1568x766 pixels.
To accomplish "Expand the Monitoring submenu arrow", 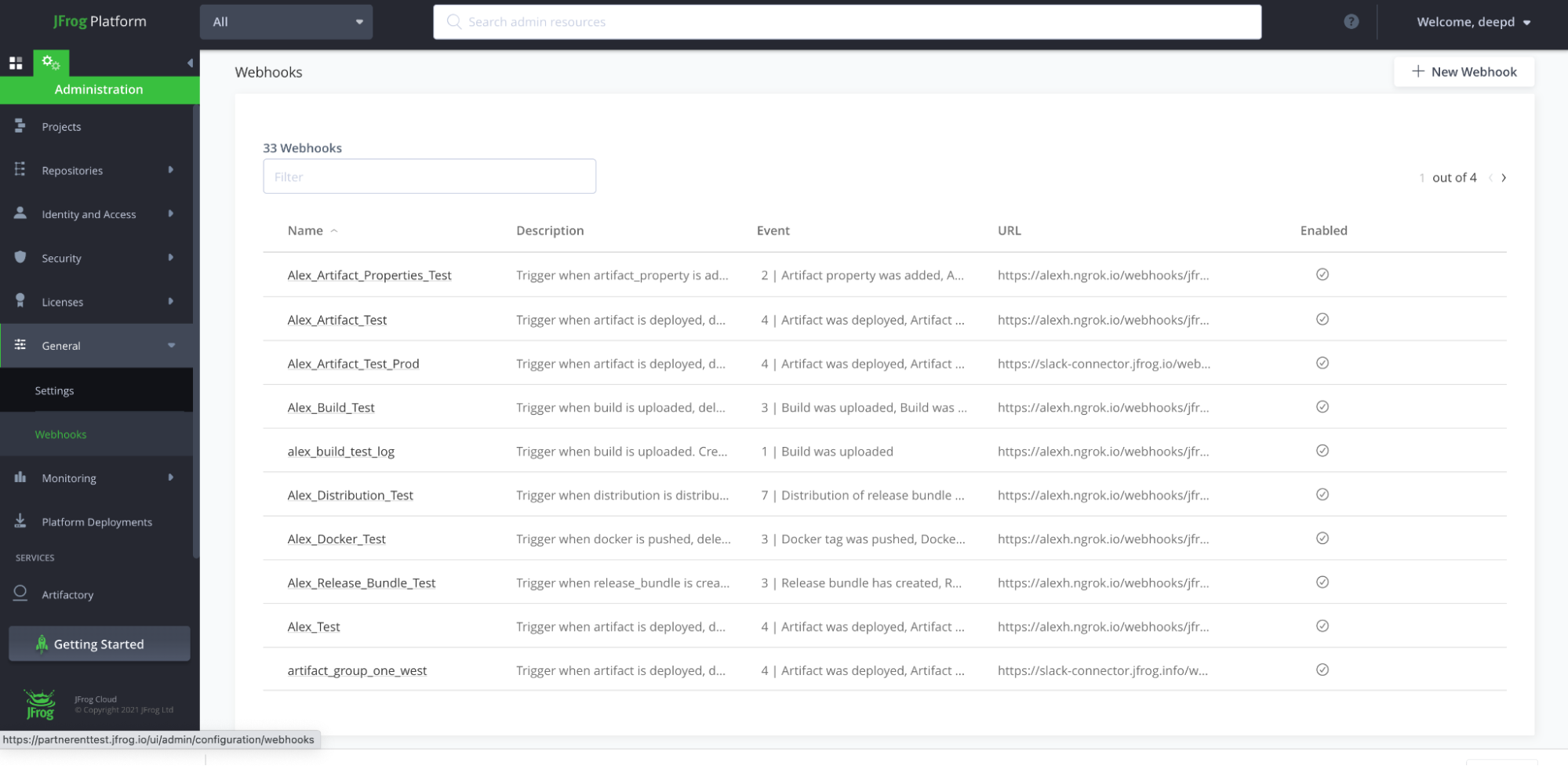I will pyautogui.click(x=170, y=477).
